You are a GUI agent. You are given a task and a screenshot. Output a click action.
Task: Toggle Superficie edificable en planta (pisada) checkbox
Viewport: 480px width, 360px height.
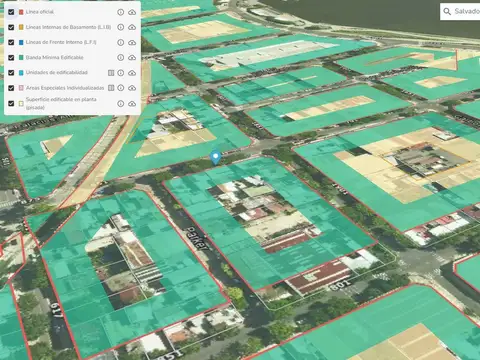pos(11,103)
